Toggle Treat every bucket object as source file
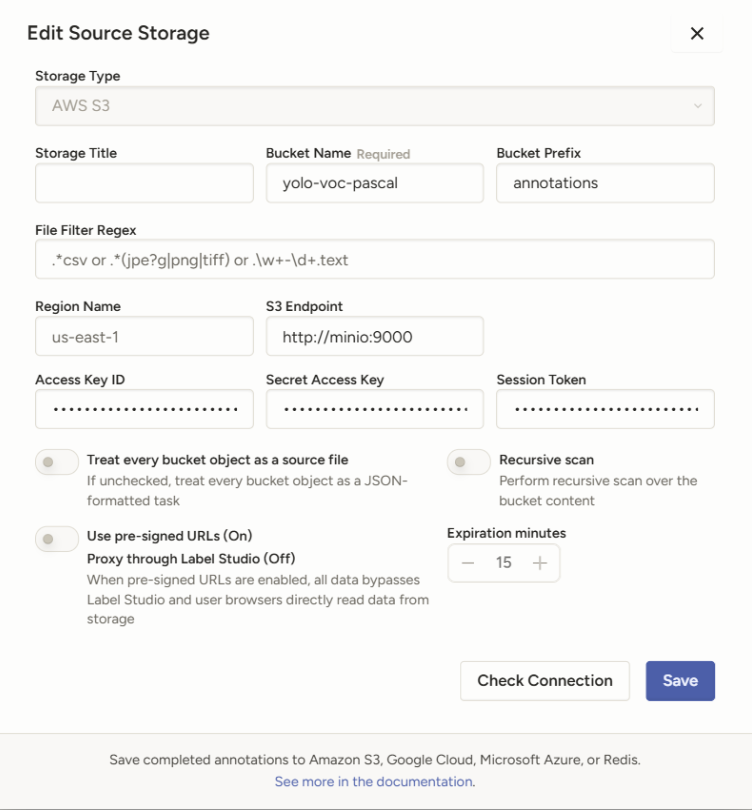Screen dimensions: 752x810 (57, 461)
